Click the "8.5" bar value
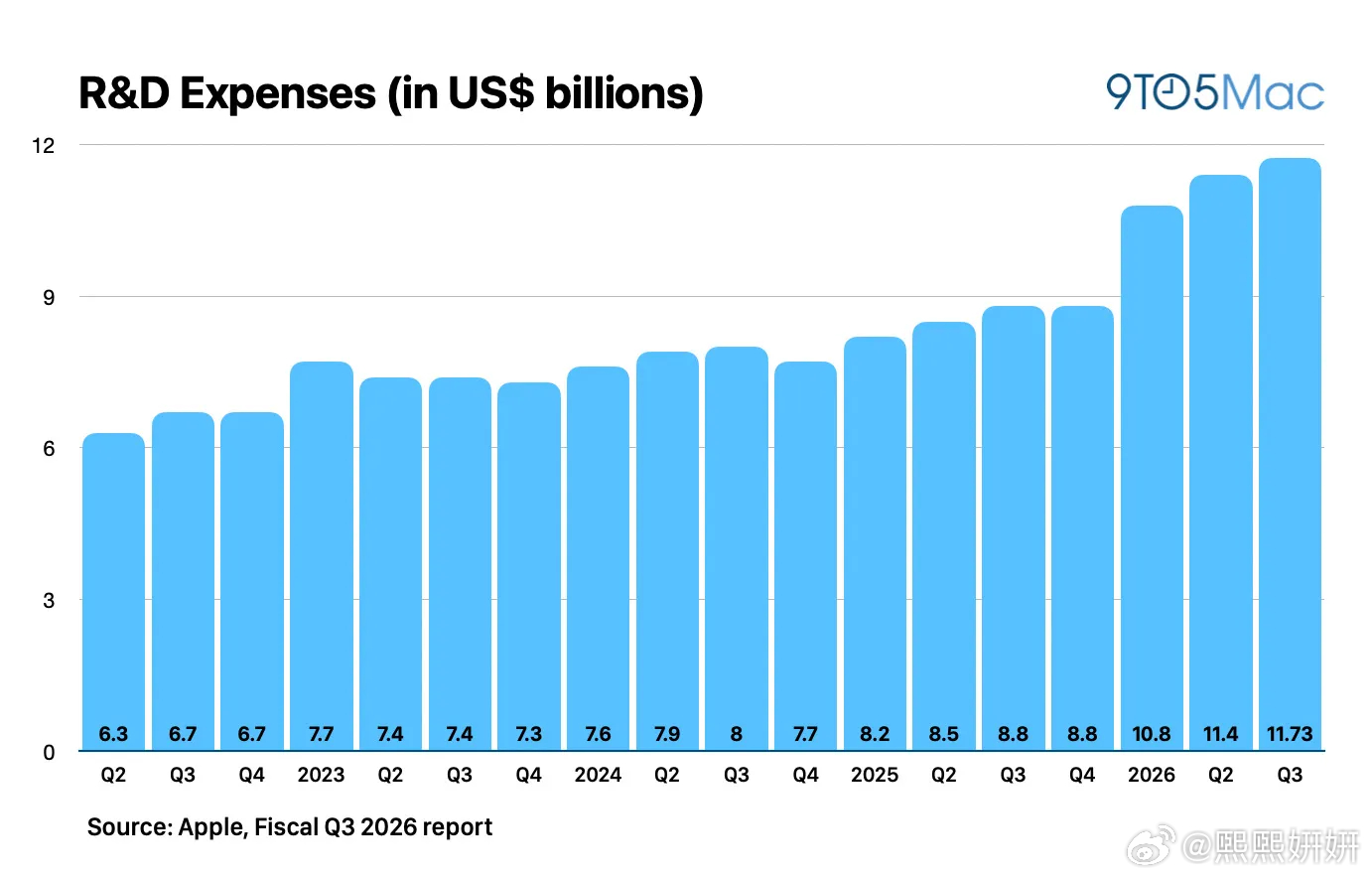1372x880 pixels. coord(944,734)
